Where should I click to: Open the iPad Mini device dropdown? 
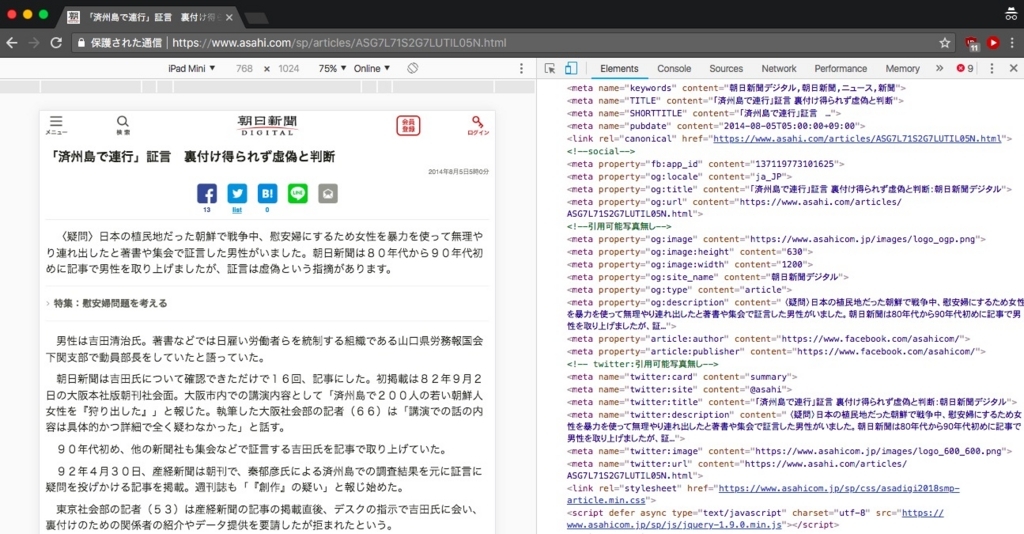pyautogui.click(x=191, y=68)
